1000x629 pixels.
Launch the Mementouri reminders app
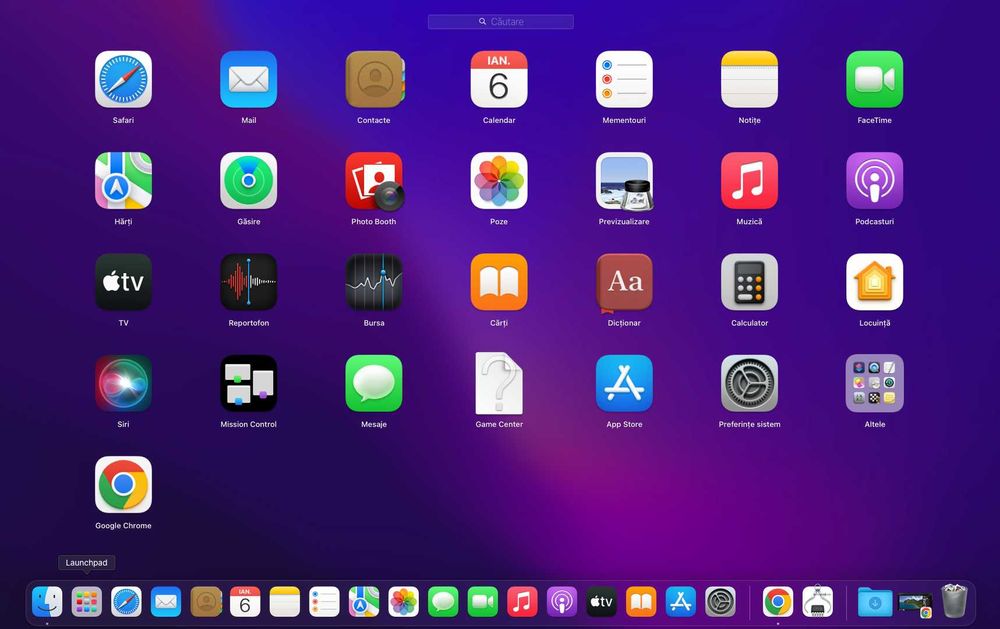(x=624, y=80)
